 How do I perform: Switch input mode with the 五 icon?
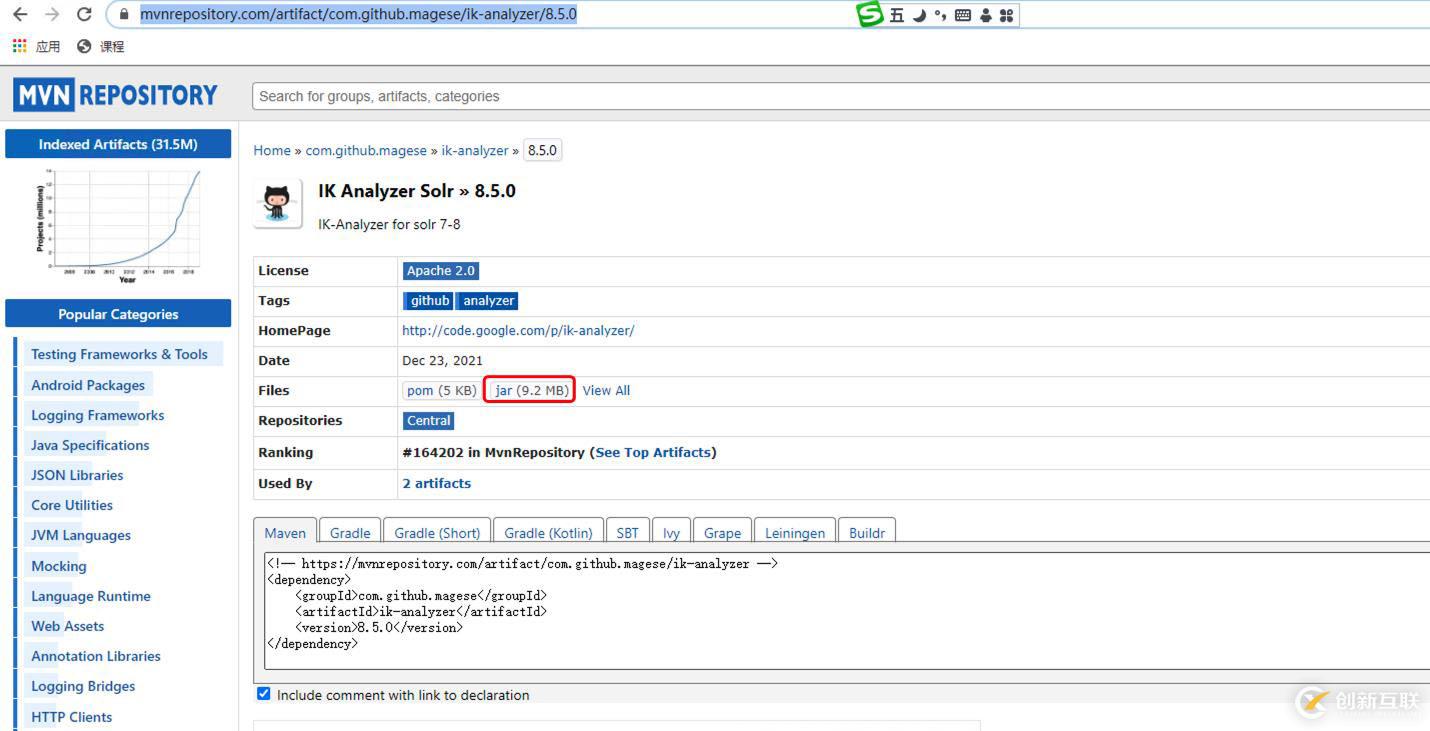(x=896, y=15)
